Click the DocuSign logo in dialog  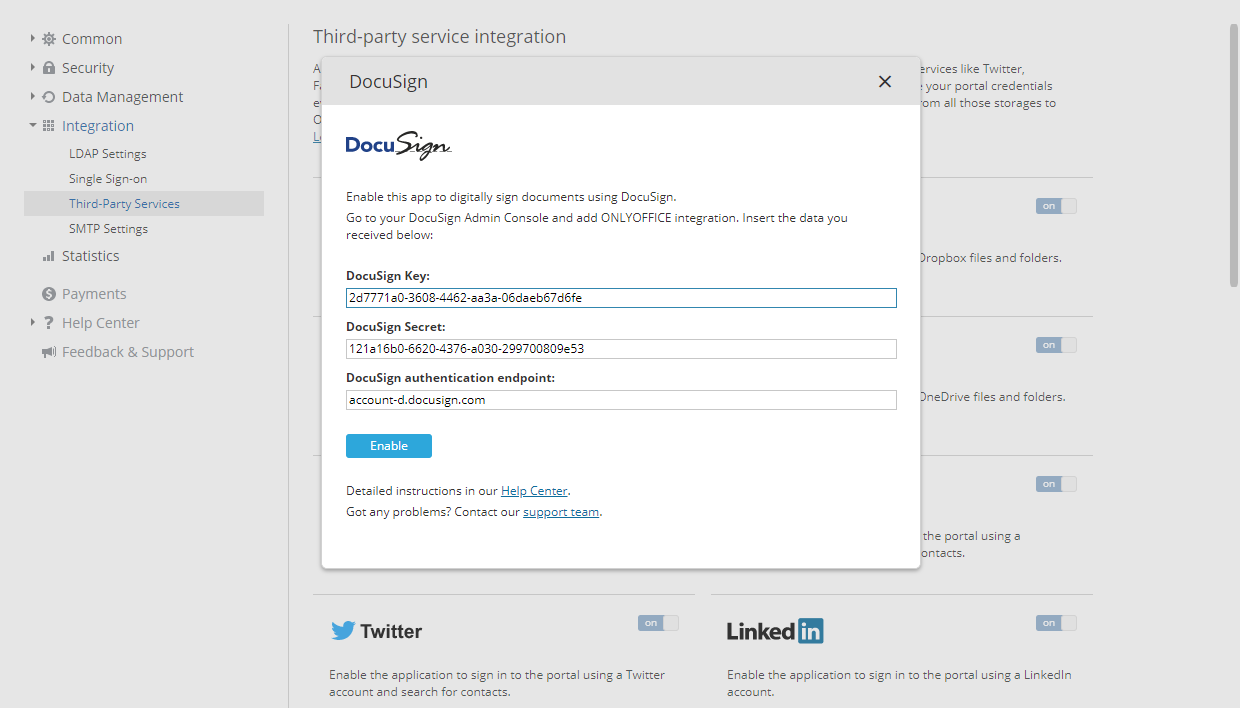[398, 145]
